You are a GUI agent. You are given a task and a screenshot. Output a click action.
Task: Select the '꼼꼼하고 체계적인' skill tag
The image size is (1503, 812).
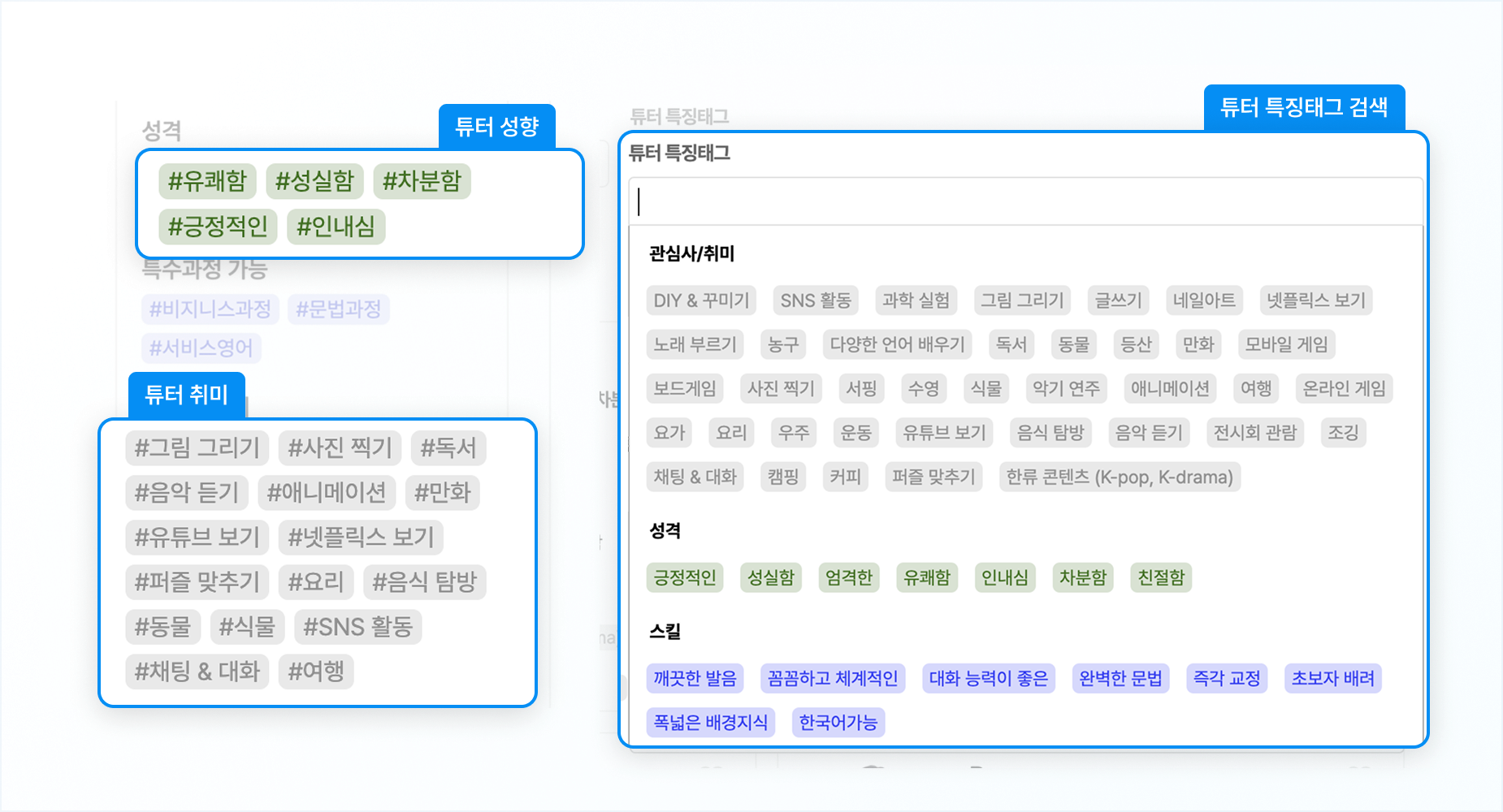(833, 678)
